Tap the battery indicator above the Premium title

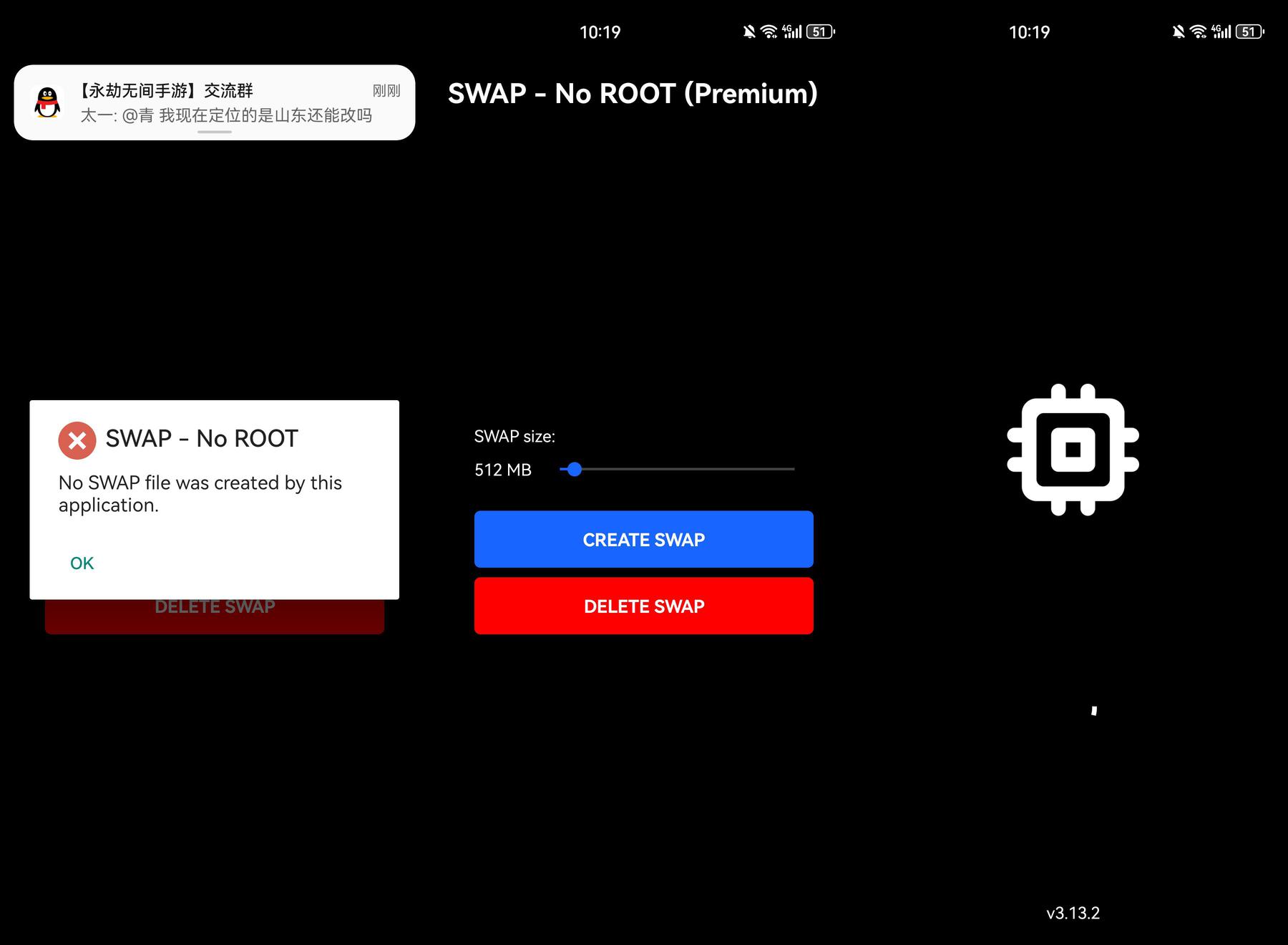[820, 31]
